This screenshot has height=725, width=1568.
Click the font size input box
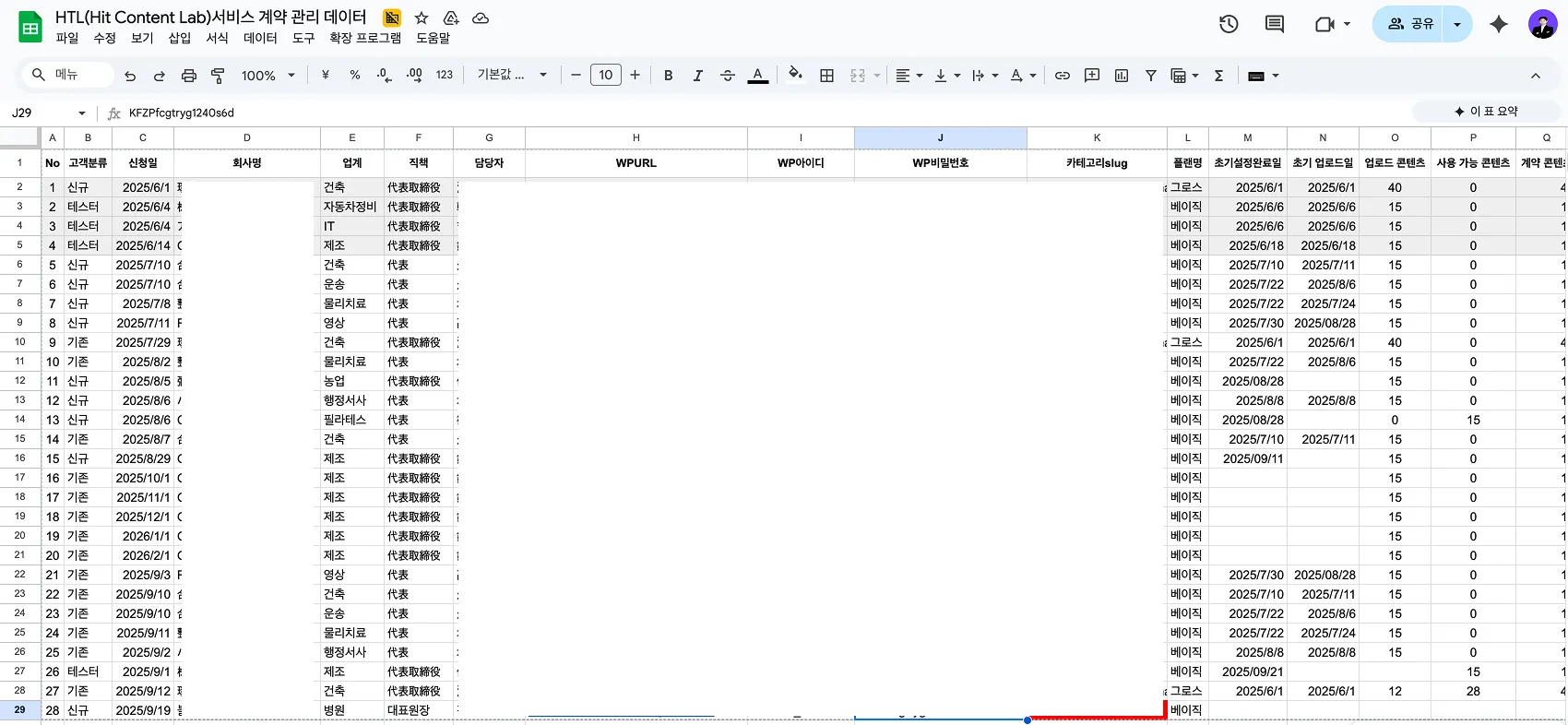pyautogui.click(x=605, y=76)
